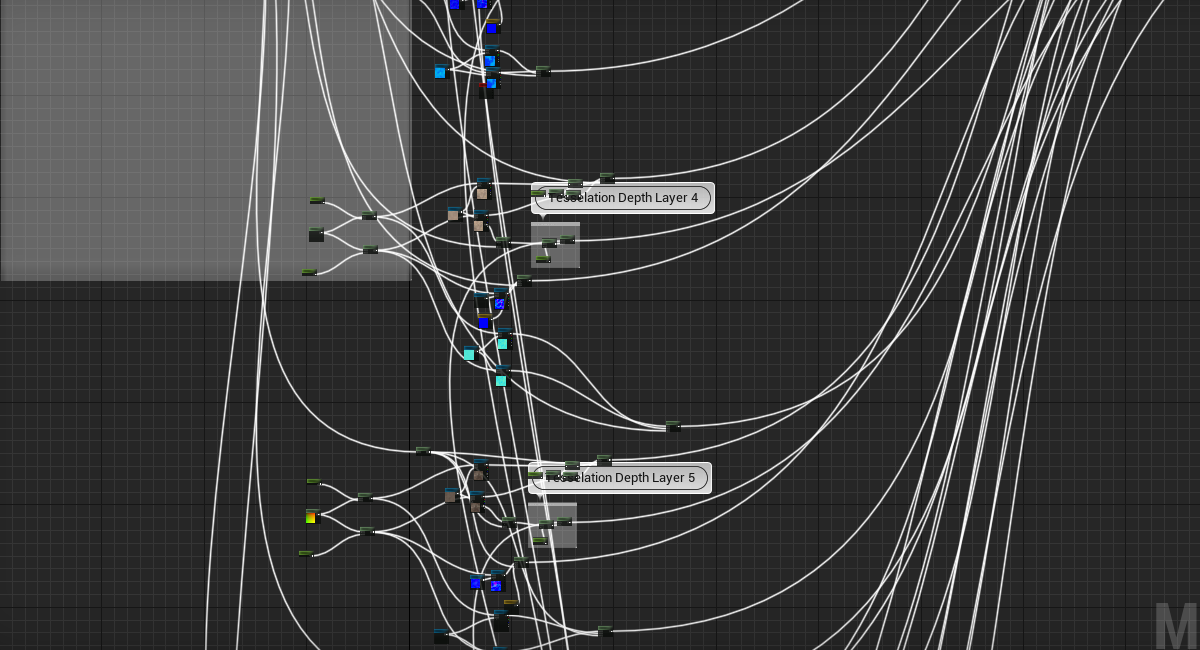Select the leftmost cyan texture node

click(x=471, y=354)
